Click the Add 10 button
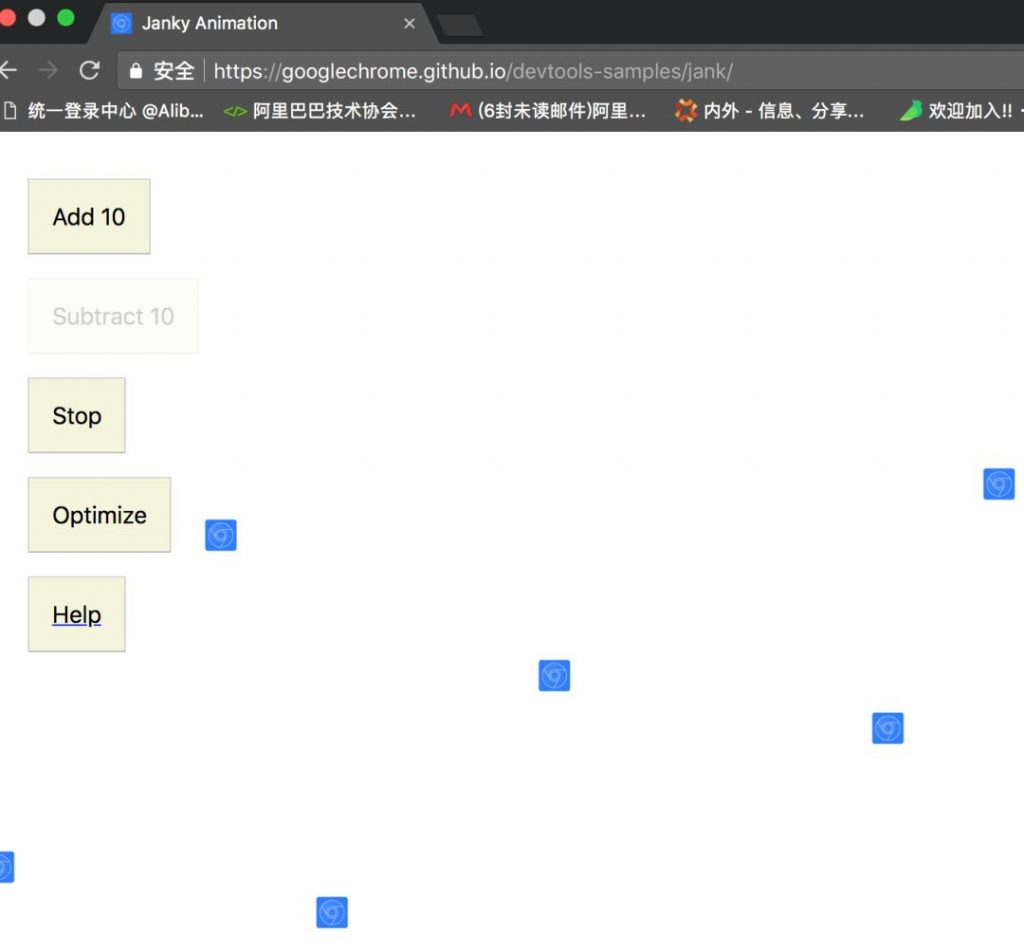The height and width of the screenshot is (949, 1024). coord(89,216)
